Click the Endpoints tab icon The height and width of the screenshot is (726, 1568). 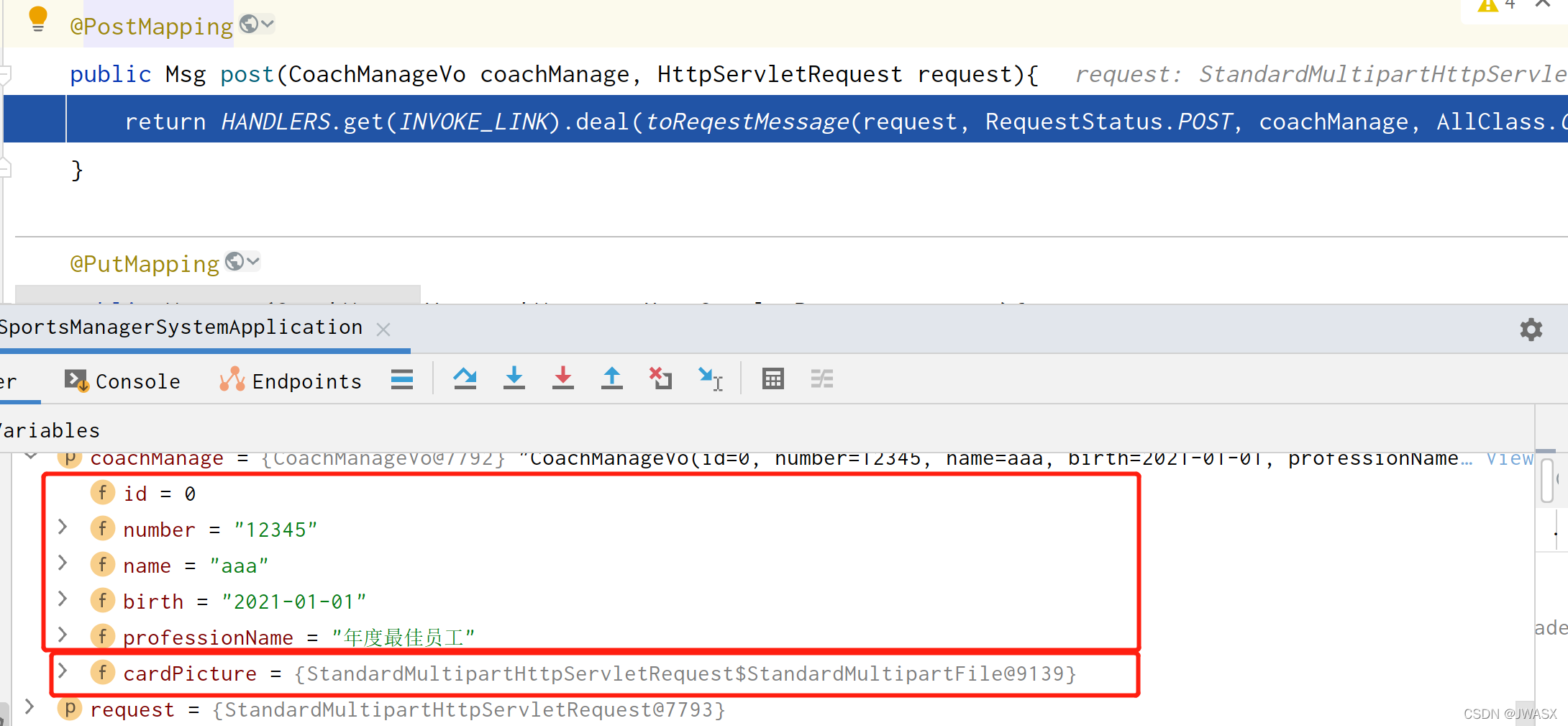pos(232,378)
